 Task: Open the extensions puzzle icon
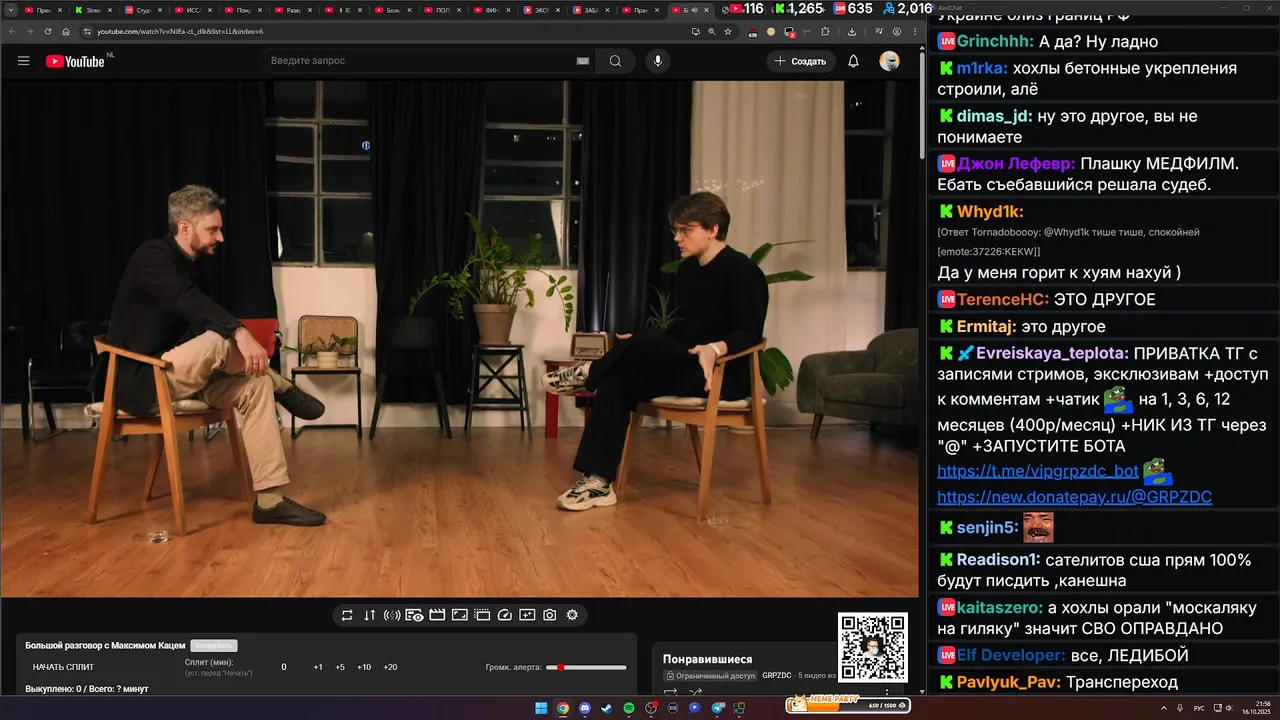click(x=825, y=31)
